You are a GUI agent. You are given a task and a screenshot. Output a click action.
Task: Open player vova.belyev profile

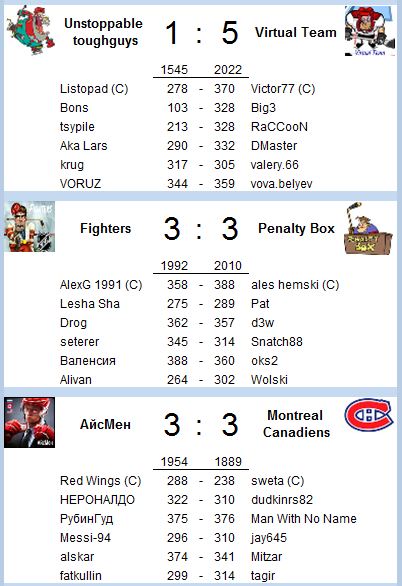281,184
